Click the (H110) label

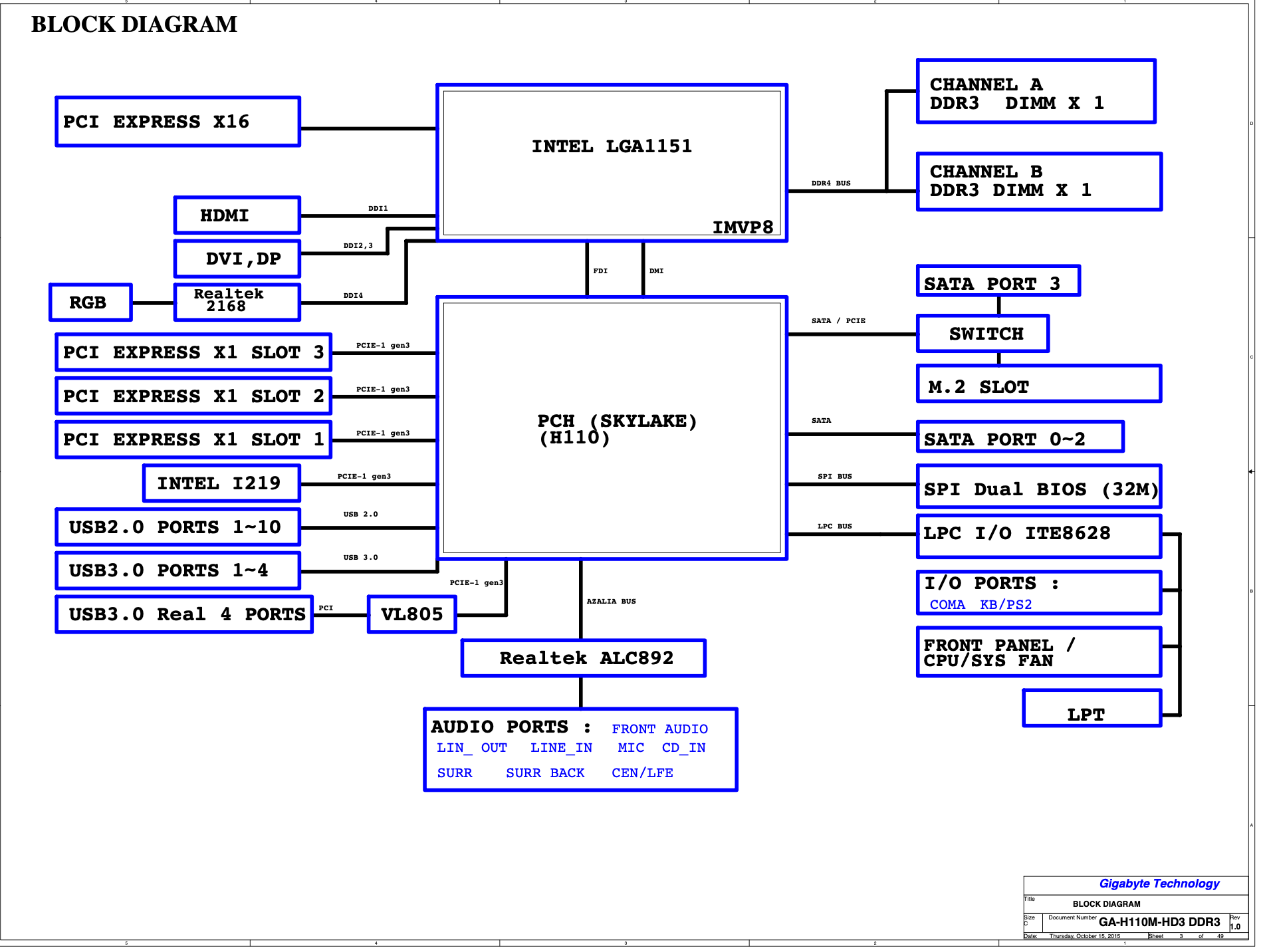tap(574, 438)
